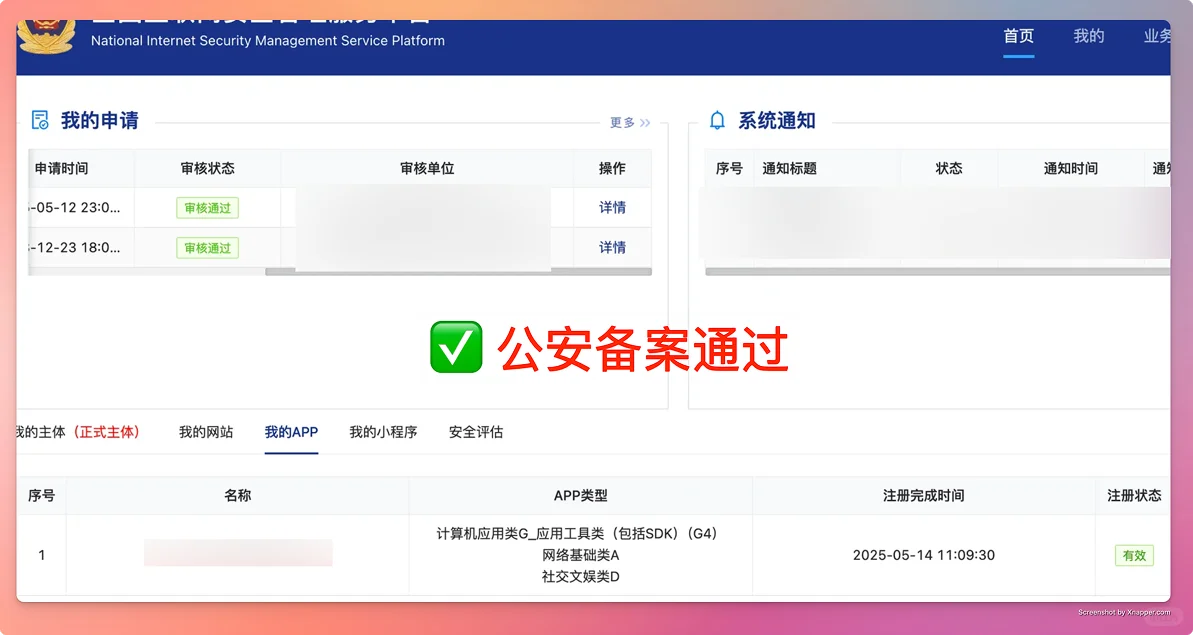Click the green 有效 status badge
This screenshot has width=1193, height=635.
pyautogui.click(x=1134, y=555)
